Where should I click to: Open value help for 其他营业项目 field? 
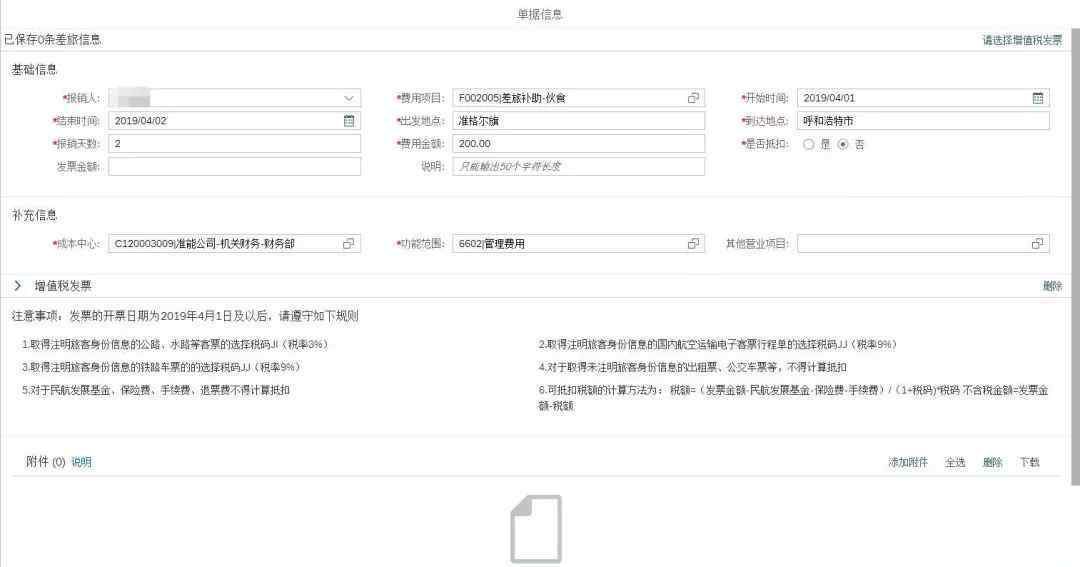pos(1038,244)
